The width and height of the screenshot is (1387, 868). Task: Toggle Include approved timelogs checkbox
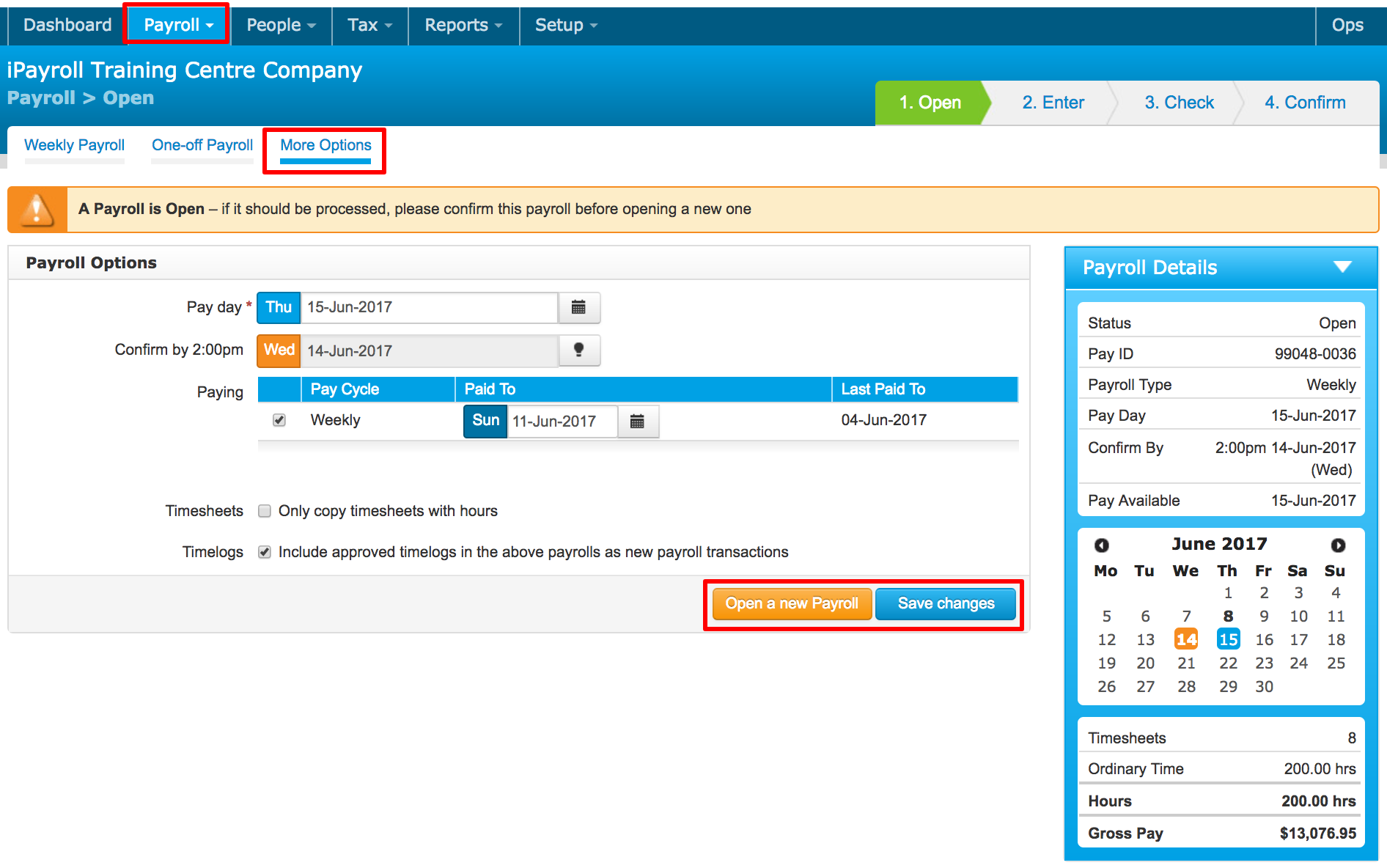(x=265, y=552)
